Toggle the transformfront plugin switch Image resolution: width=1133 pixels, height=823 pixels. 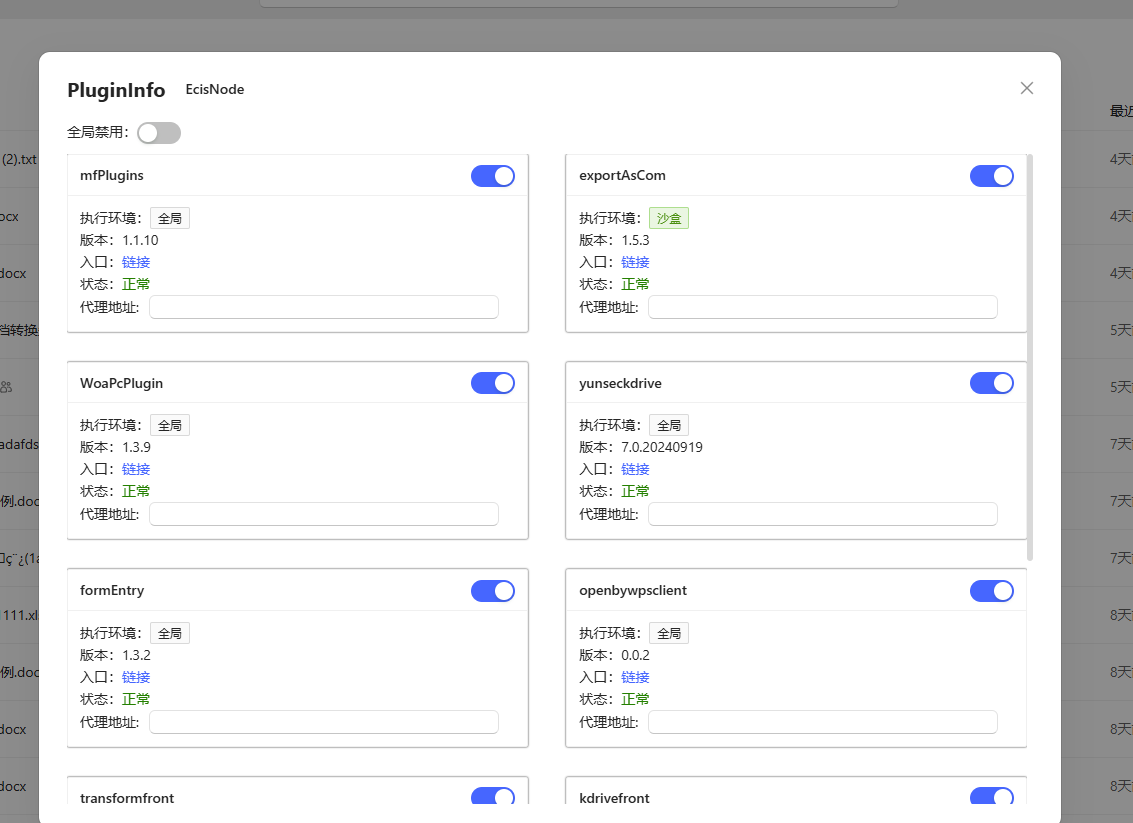click(x=493, y=797)
